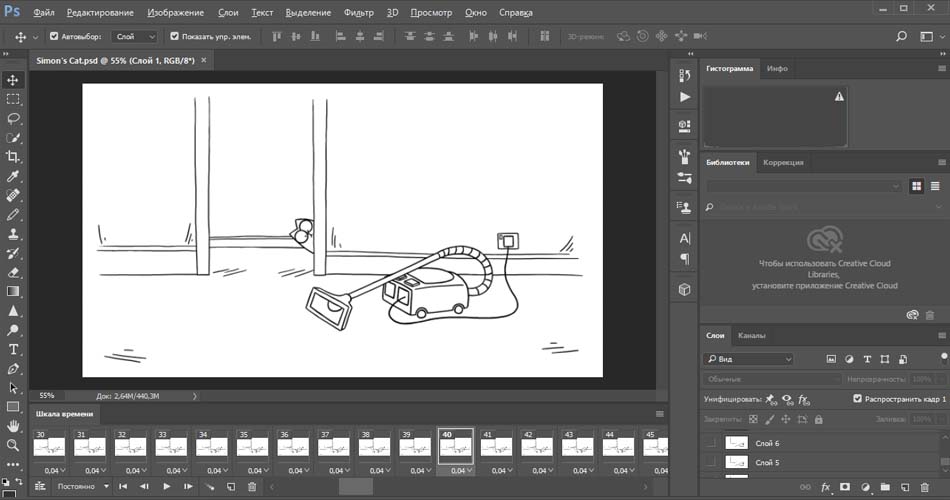Select the Horizontal Type tool
The width and height of the screenshot is (950, 500).
13,350
